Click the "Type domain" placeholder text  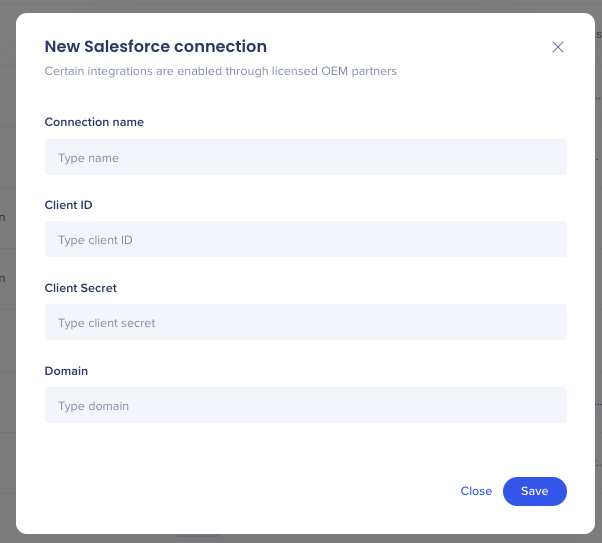(x=93, y=406)
